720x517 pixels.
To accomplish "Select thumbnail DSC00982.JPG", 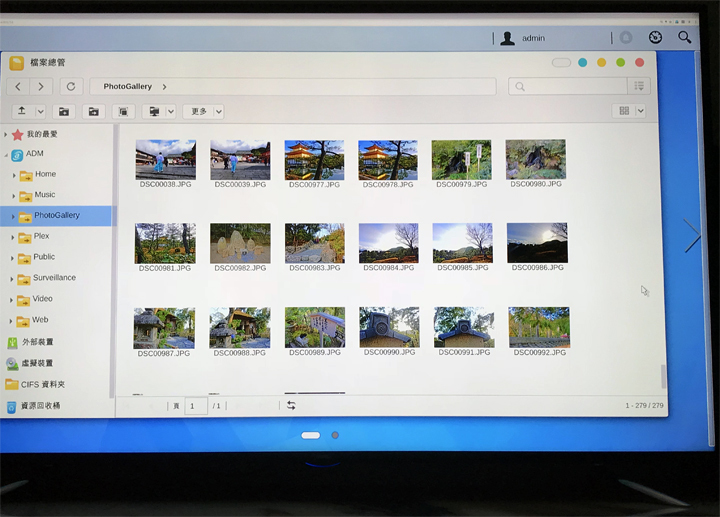I will click(240, 243).
